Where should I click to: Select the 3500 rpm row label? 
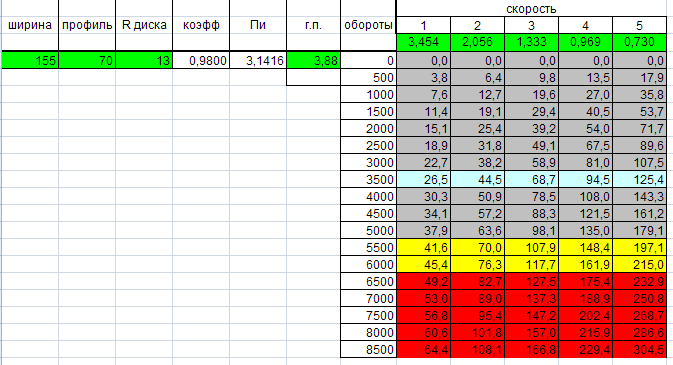point(368,179)
